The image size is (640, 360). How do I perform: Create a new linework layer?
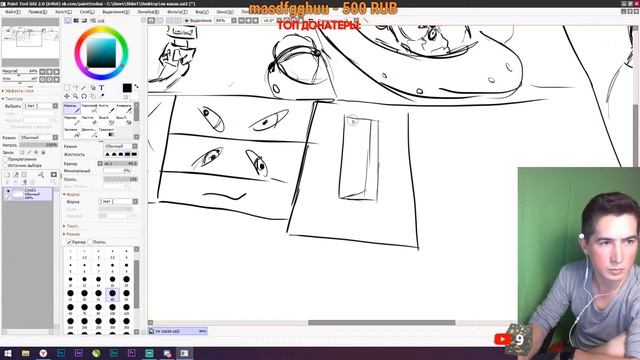(16, 174)
